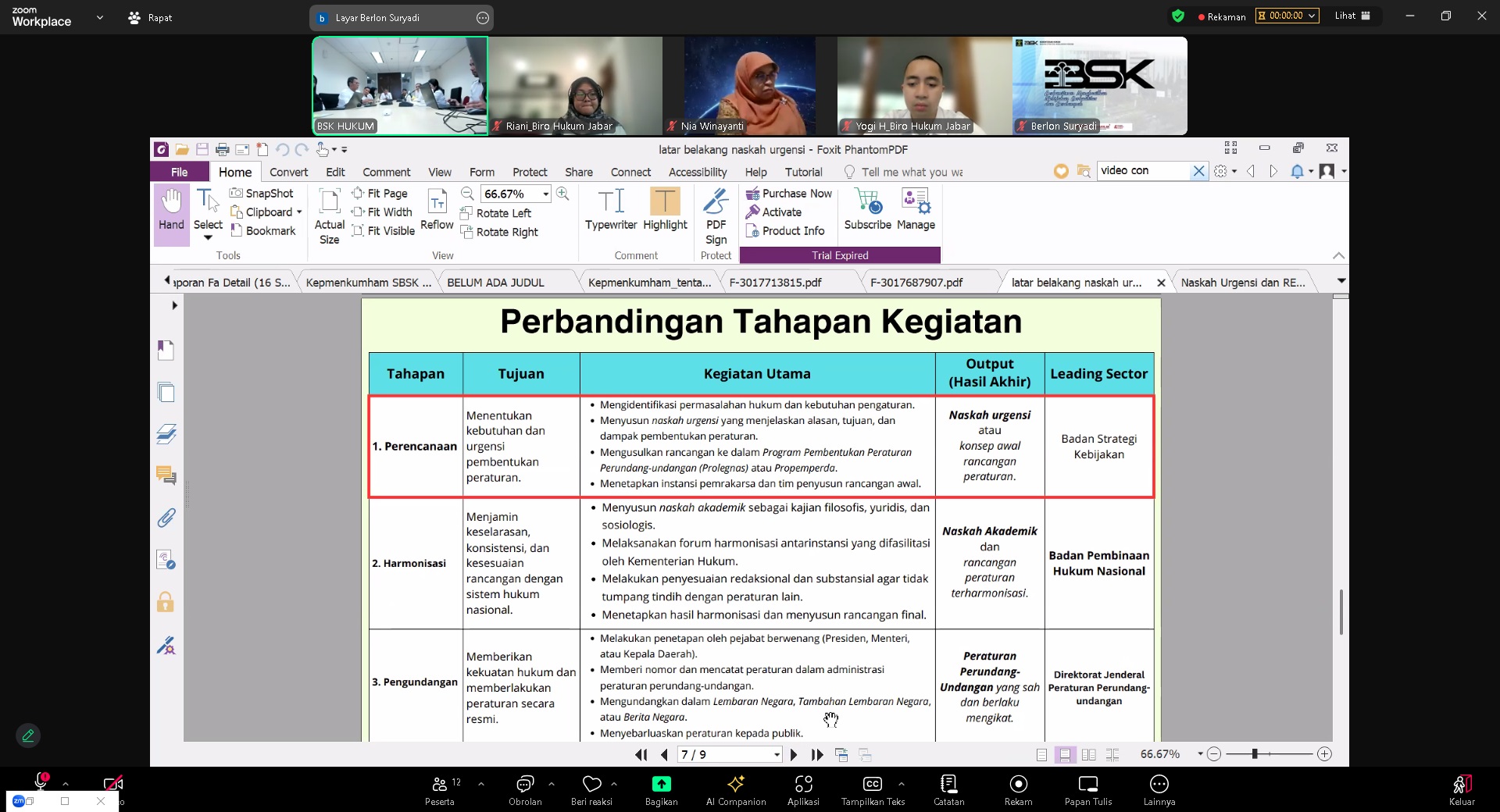Select the Typewriter comment tool
The height and width of the screenshot is (812, 1500).
(610, 211)
